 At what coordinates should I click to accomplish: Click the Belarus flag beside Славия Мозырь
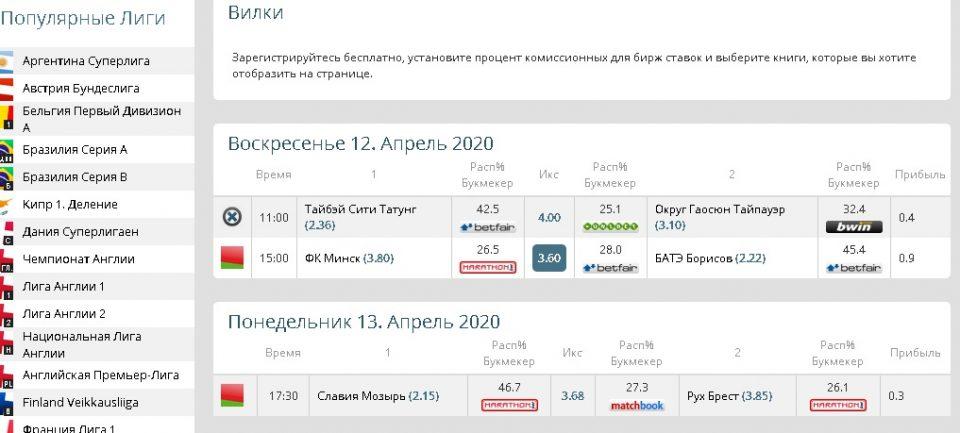232,396
